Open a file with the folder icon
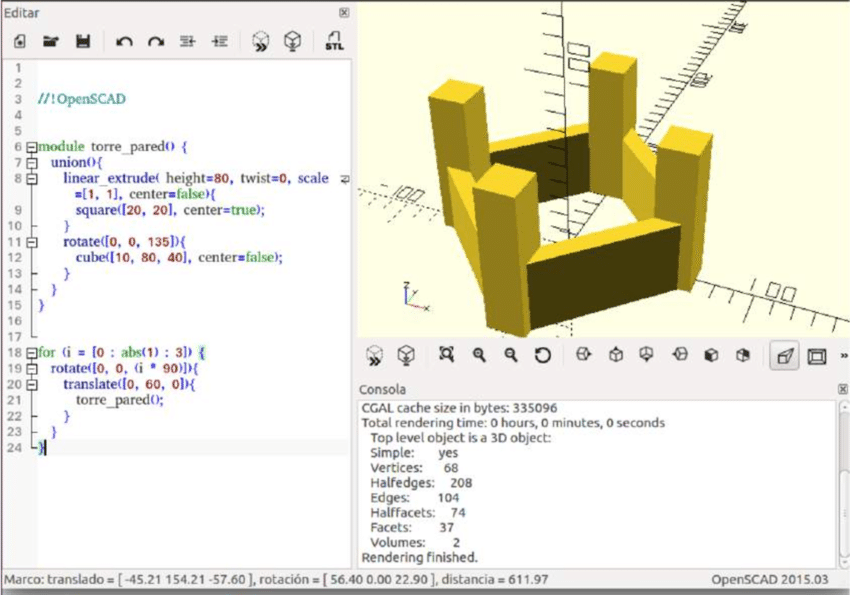850x595 pixels. [50, 42]
